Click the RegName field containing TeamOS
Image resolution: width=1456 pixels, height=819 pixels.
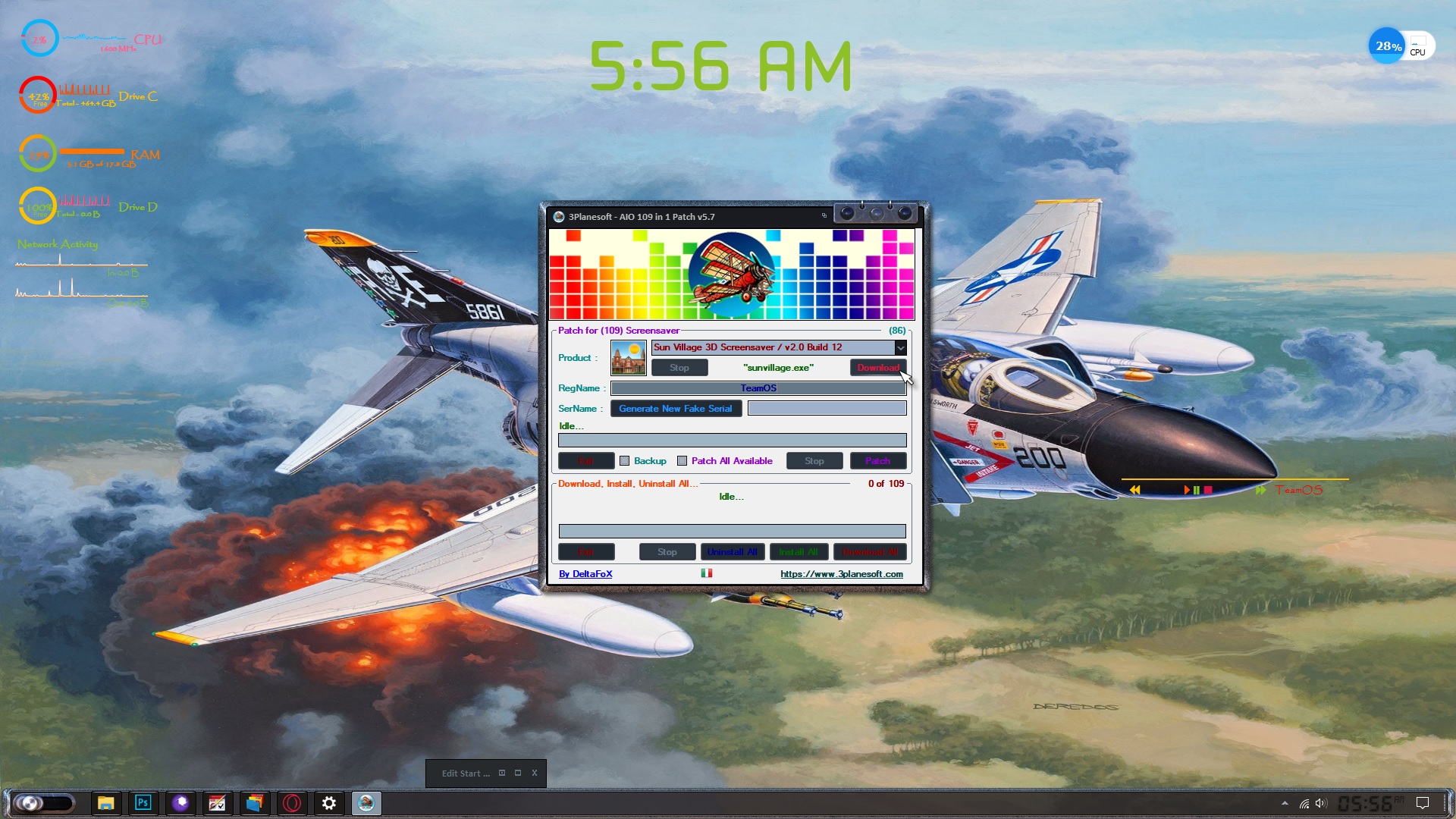pos(758,388)
